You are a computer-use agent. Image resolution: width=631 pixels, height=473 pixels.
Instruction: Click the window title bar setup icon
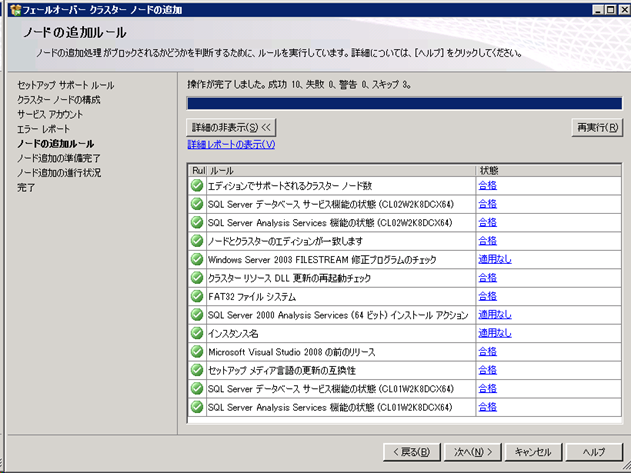click(15, 10)
